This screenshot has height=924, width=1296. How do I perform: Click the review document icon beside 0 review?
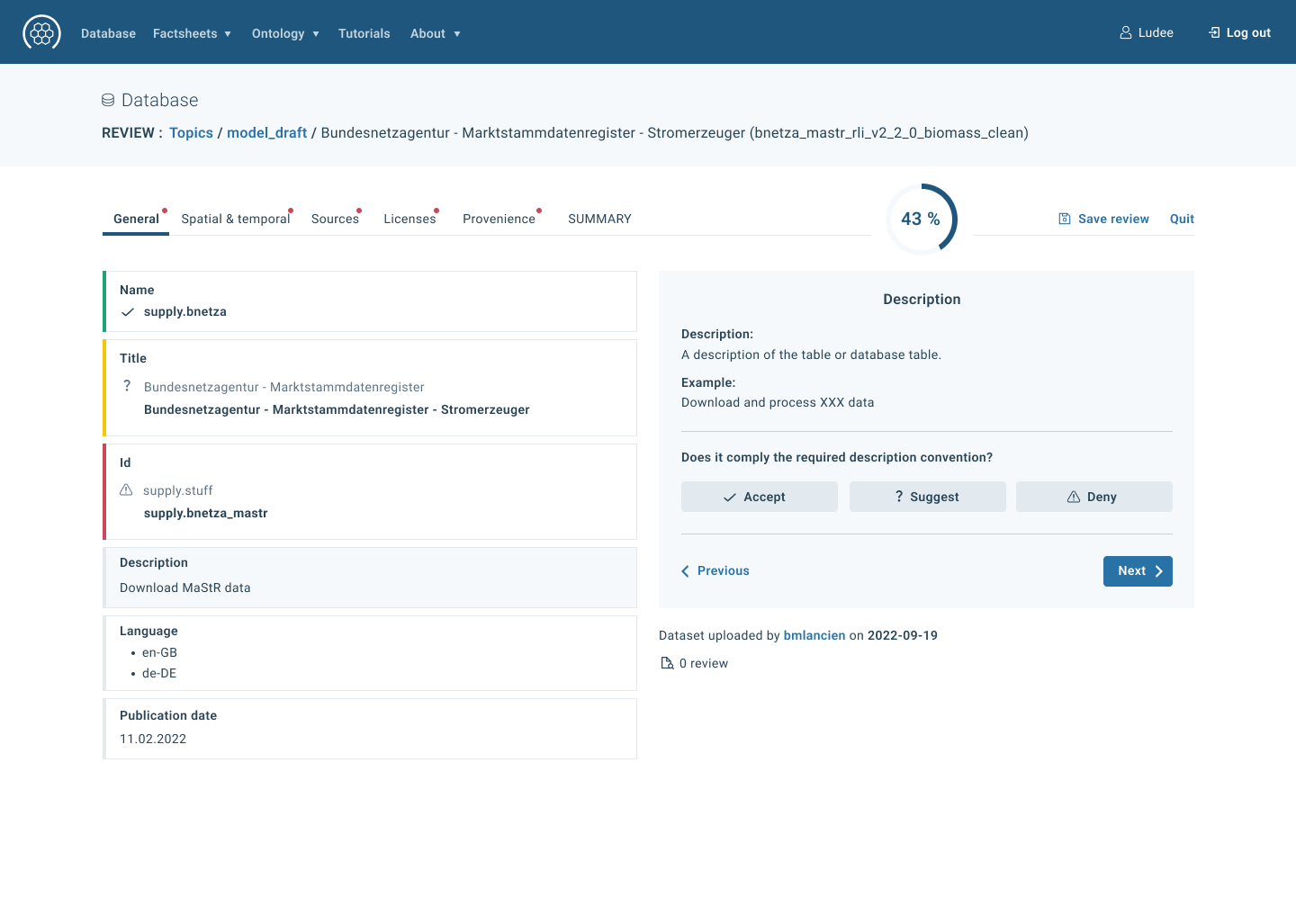click(667, 662)
